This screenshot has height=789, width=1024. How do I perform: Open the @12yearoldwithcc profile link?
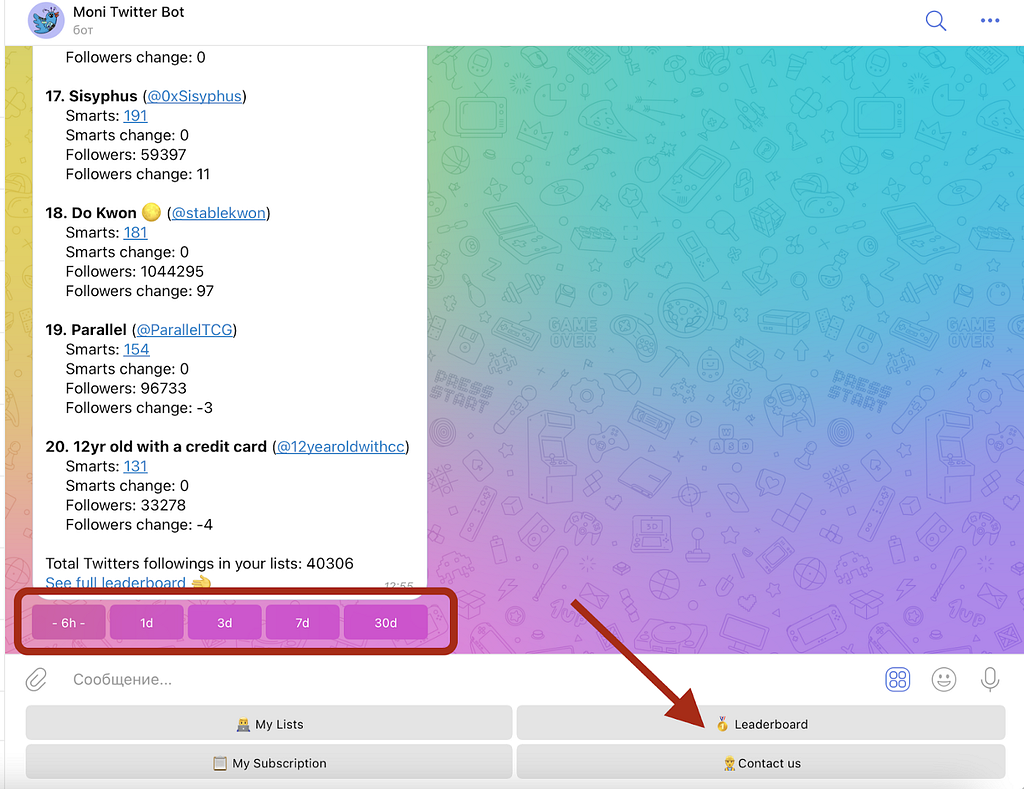(x=341, y=447)
